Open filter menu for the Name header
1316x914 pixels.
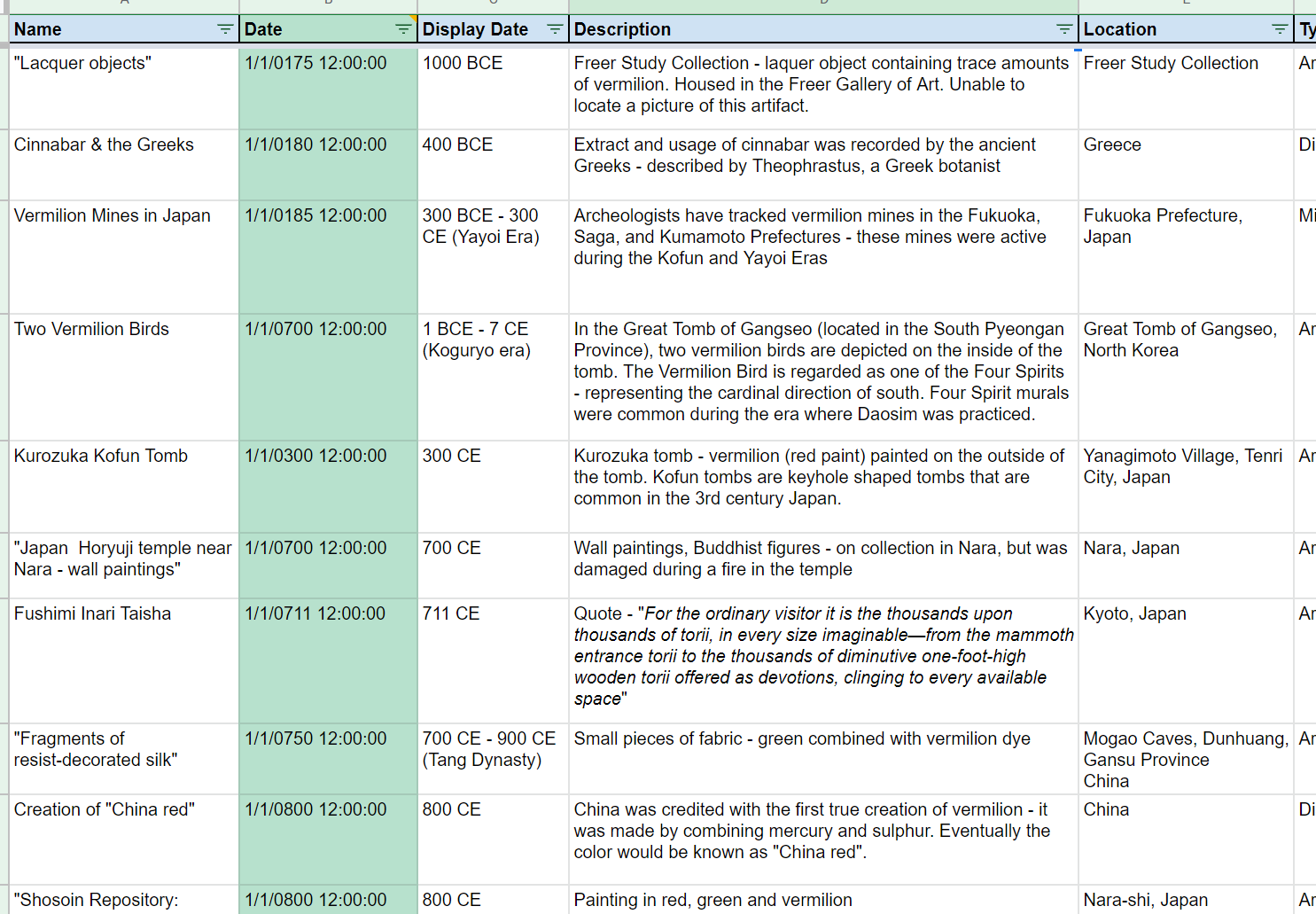tap(226, 29)
